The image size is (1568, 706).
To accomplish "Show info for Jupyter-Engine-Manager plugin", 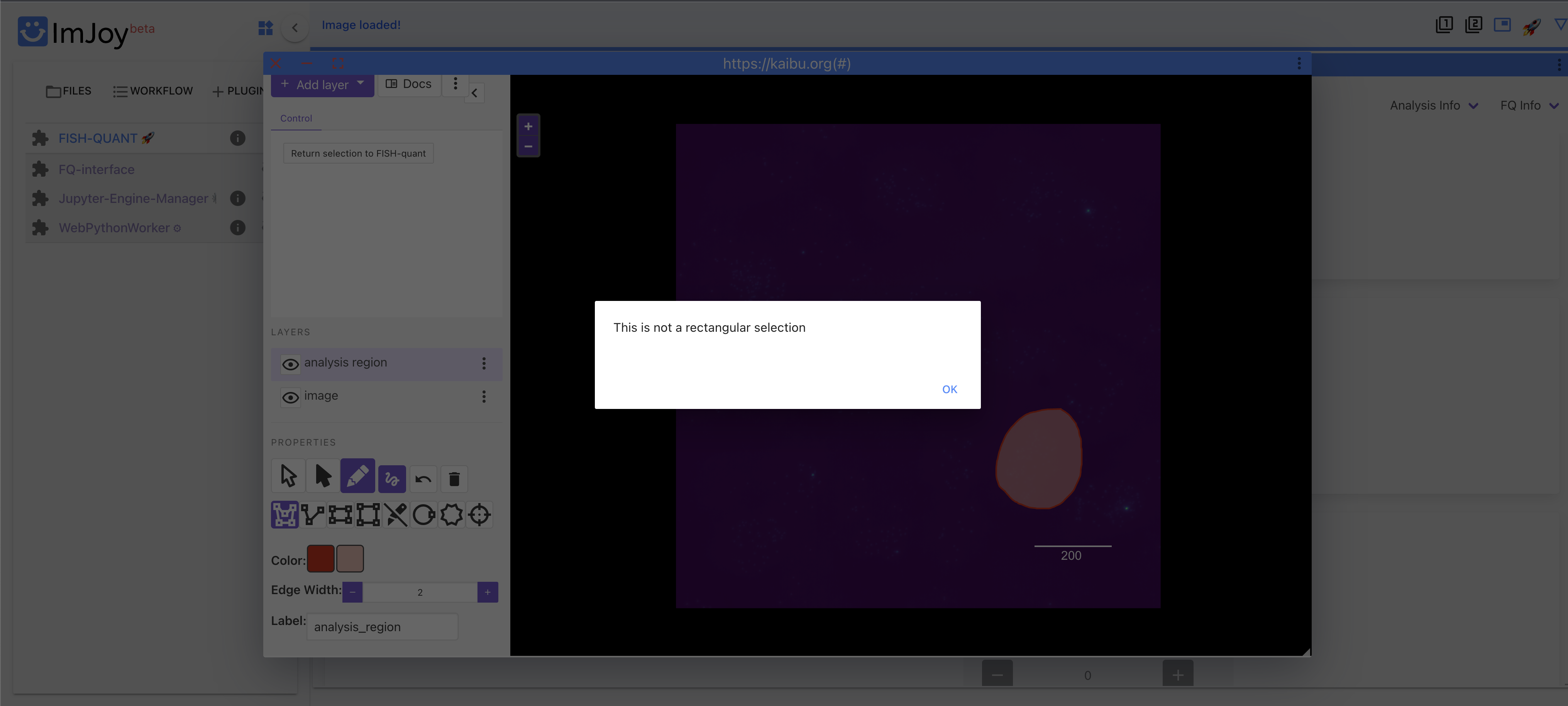I will pyautogui.click(x=237, y=198).
